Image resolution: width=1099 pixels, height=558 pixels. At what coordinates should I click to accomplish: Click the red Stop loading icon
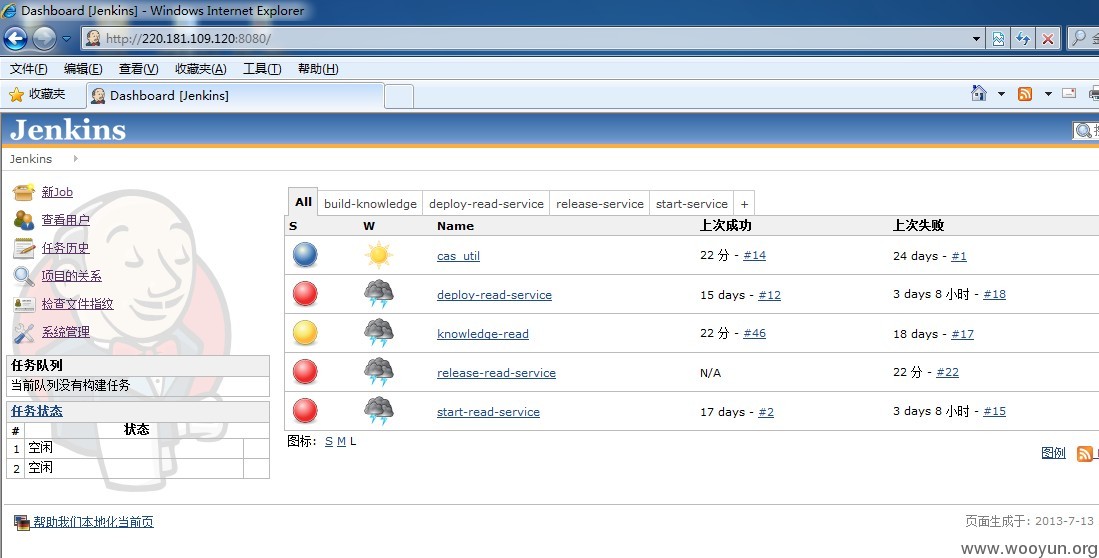[1048, 39]
